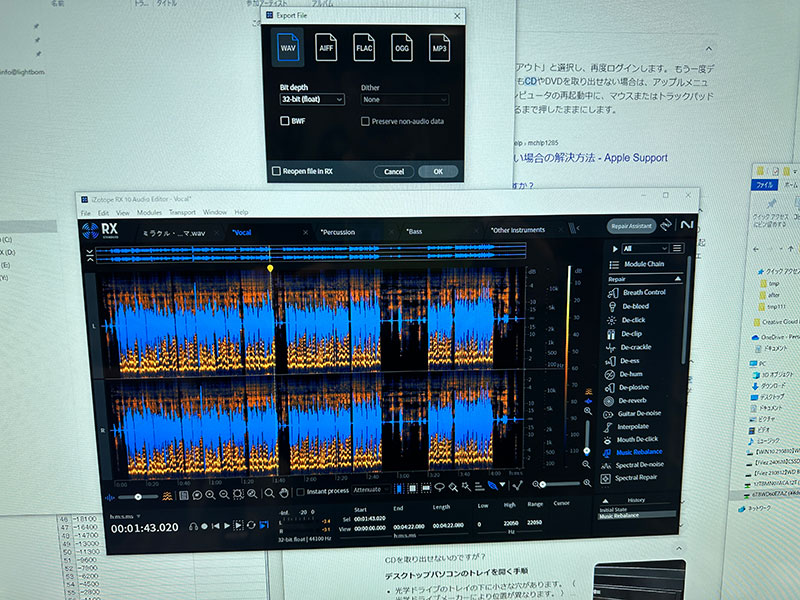Viewport: 800px width, 600px height.
Task: Select the AIFF export format icon
Action: (326, 47)
